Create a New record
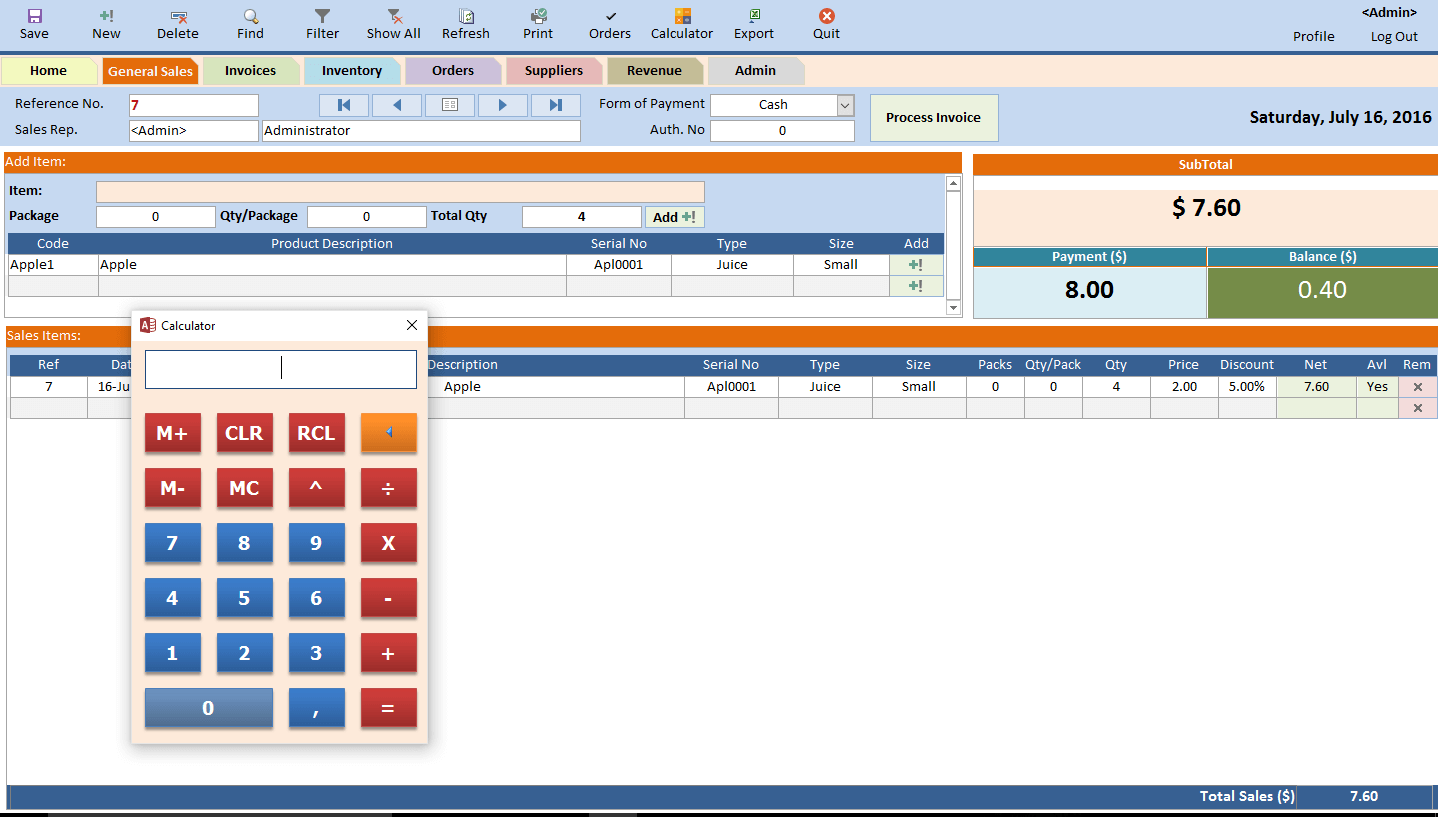The image size is (1438, 817). pos(105,22)
